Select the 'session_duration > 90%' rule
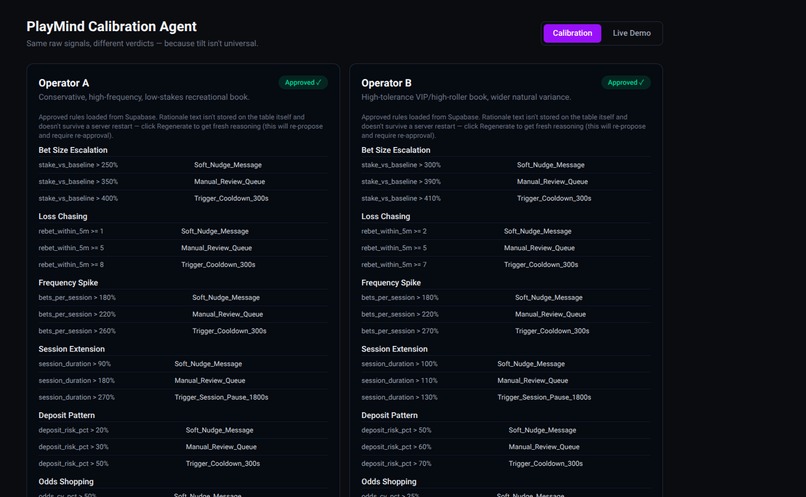Viewport: 806px width, 497px height. 75,364
